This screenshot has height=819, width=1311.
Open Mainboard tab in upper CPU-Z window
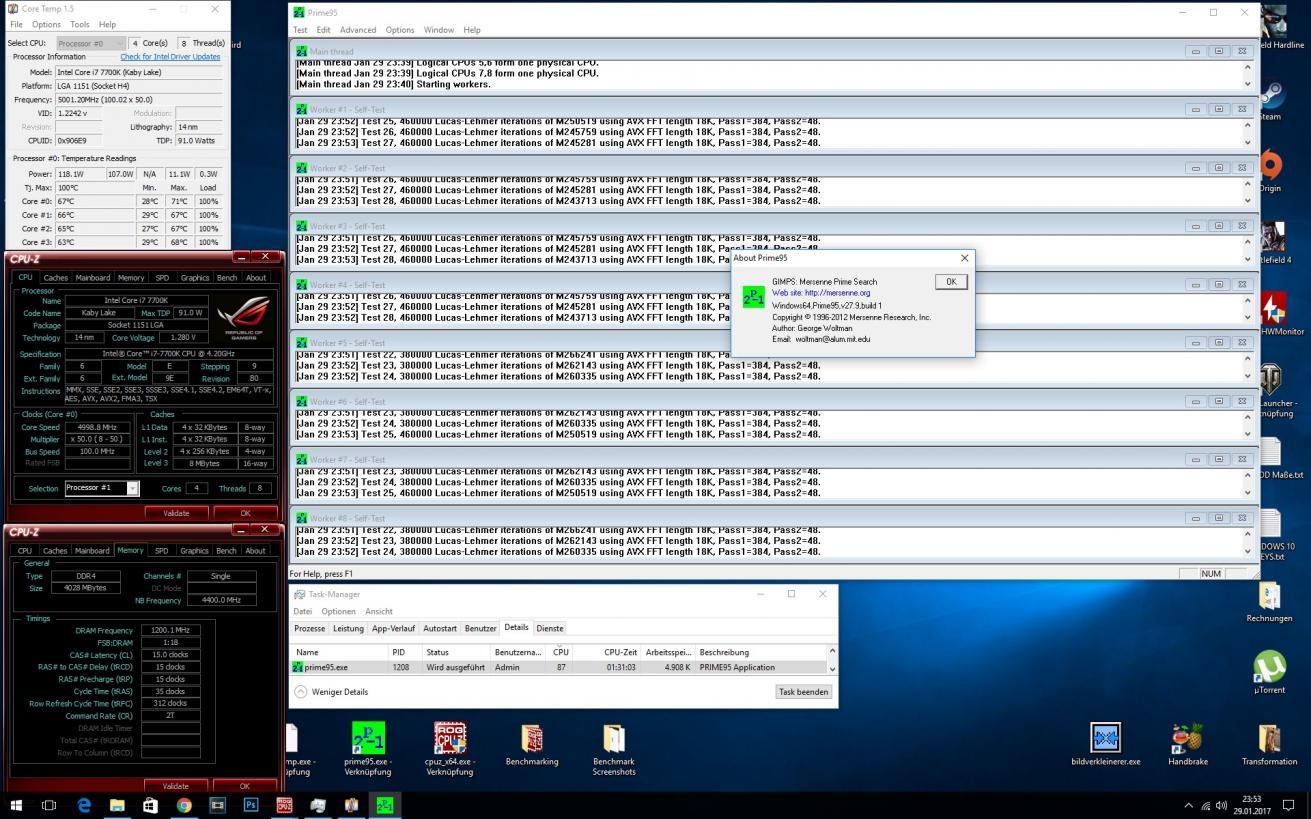tap(92, 278)
